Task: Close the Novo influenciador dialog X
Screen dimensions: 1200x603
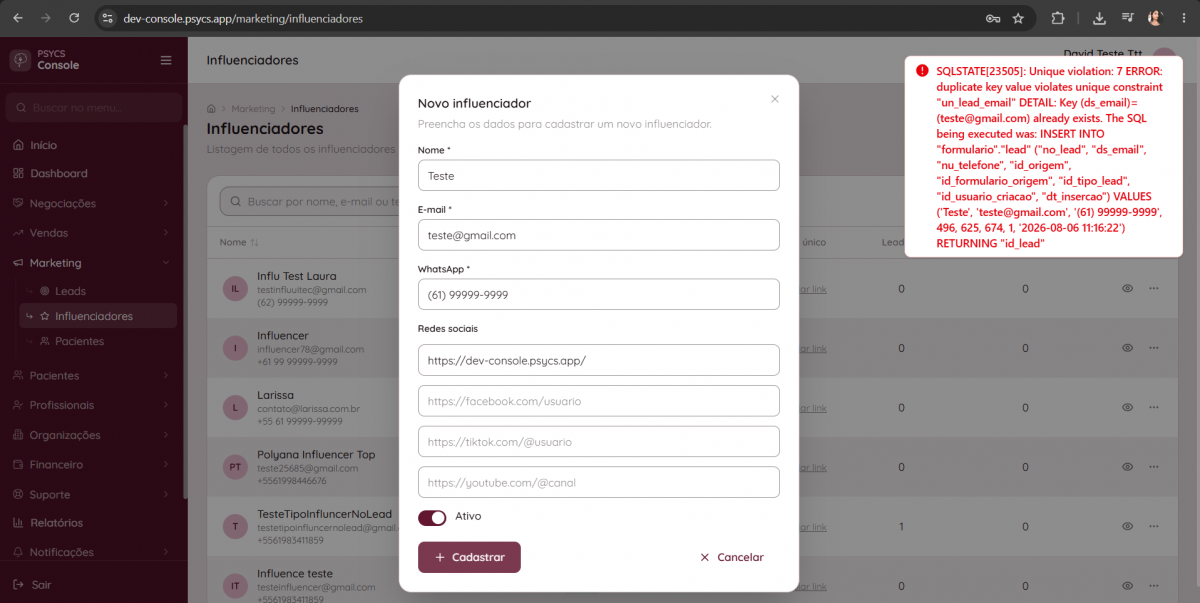Action: point(775,99)
